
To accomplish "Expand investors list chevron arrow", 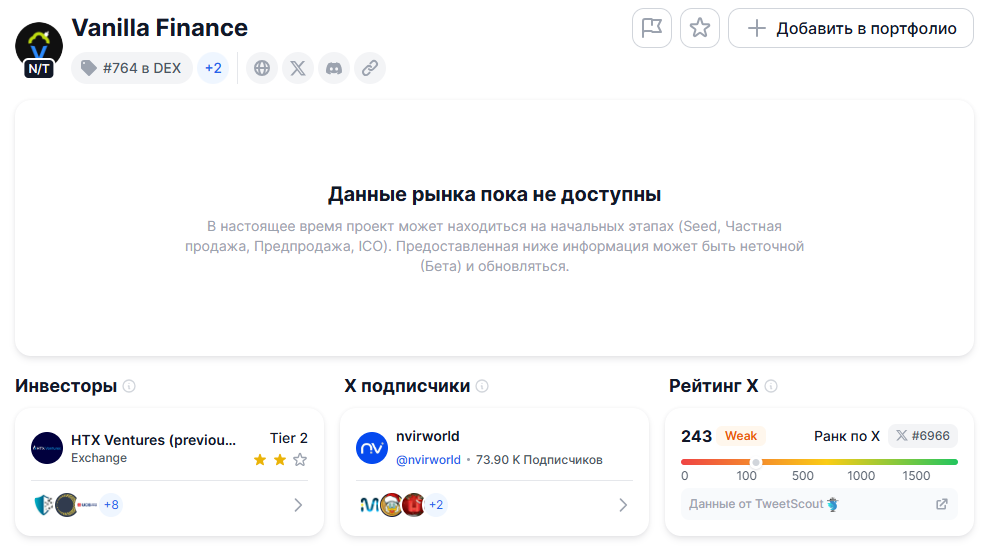I will 298,505.
